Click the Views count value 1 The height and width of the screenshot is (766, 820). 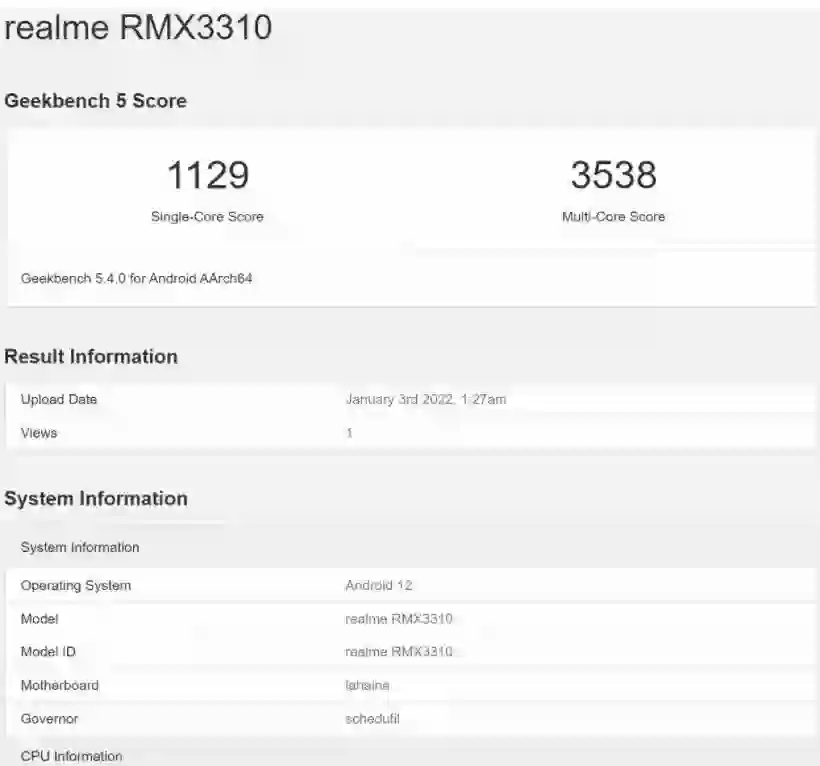point(349,433)
